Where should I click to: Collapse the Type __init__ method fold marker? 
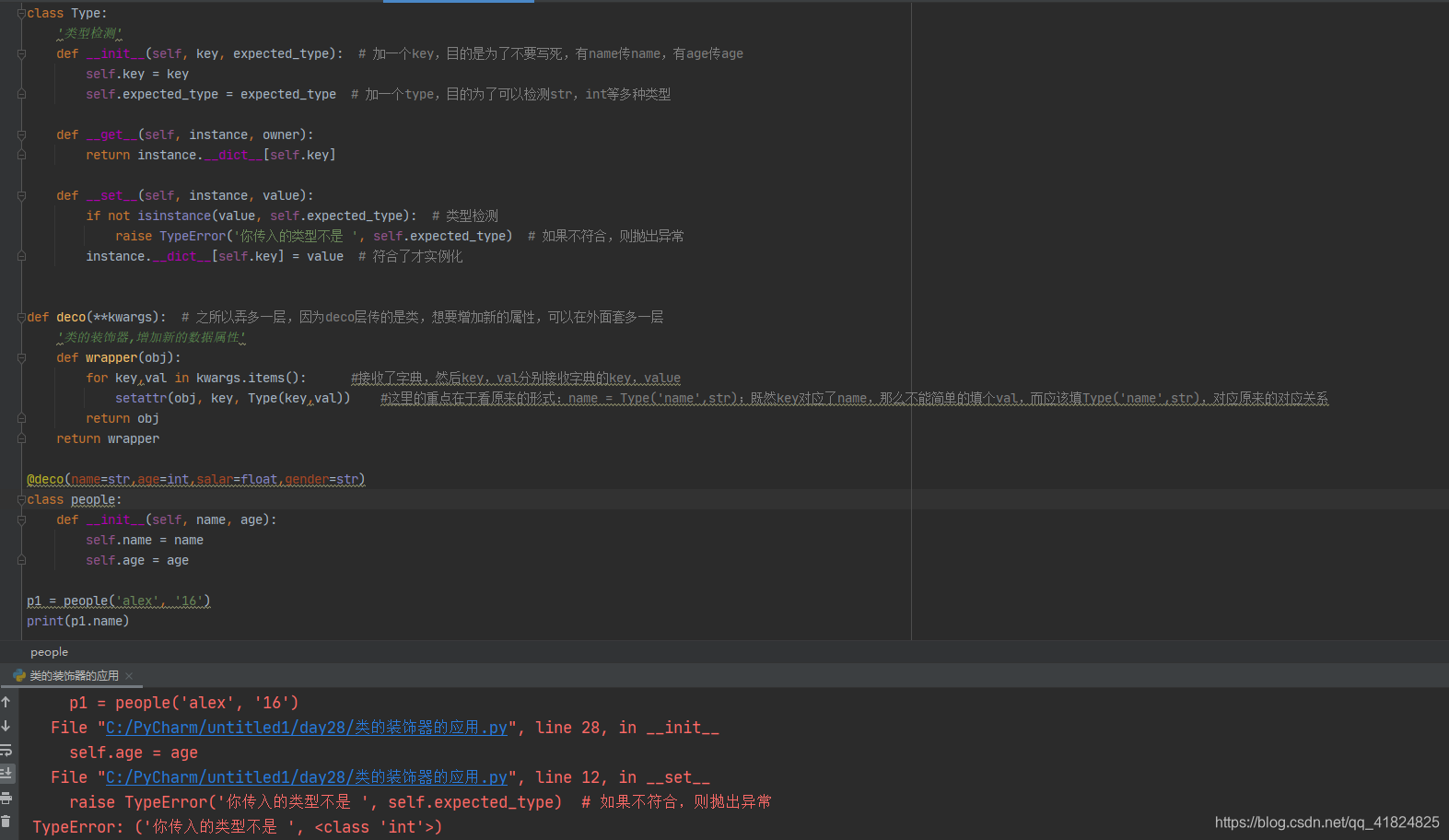21,53
